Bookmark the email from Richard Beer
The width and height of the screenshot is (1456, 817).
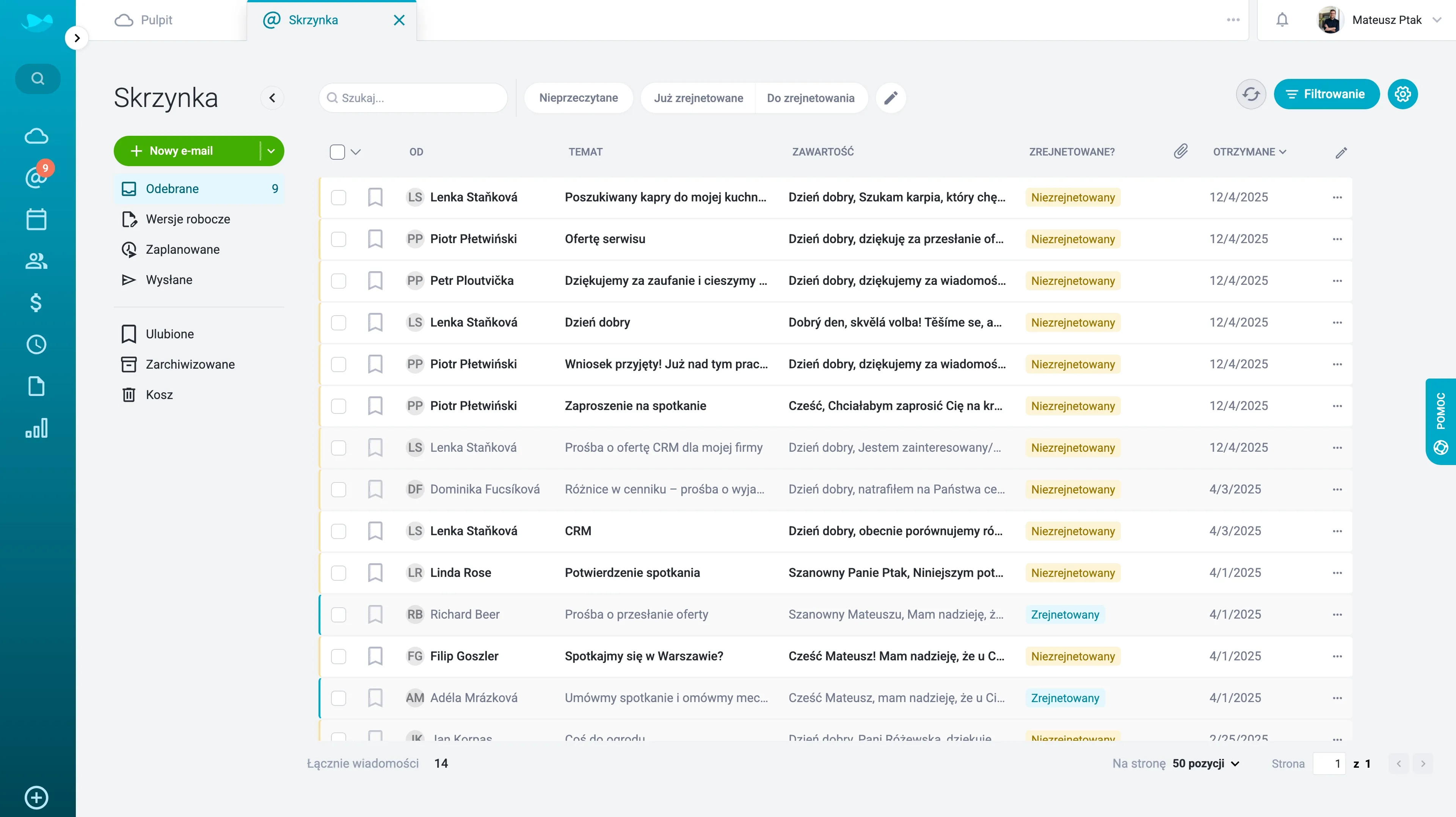click(x=375, y=614)
